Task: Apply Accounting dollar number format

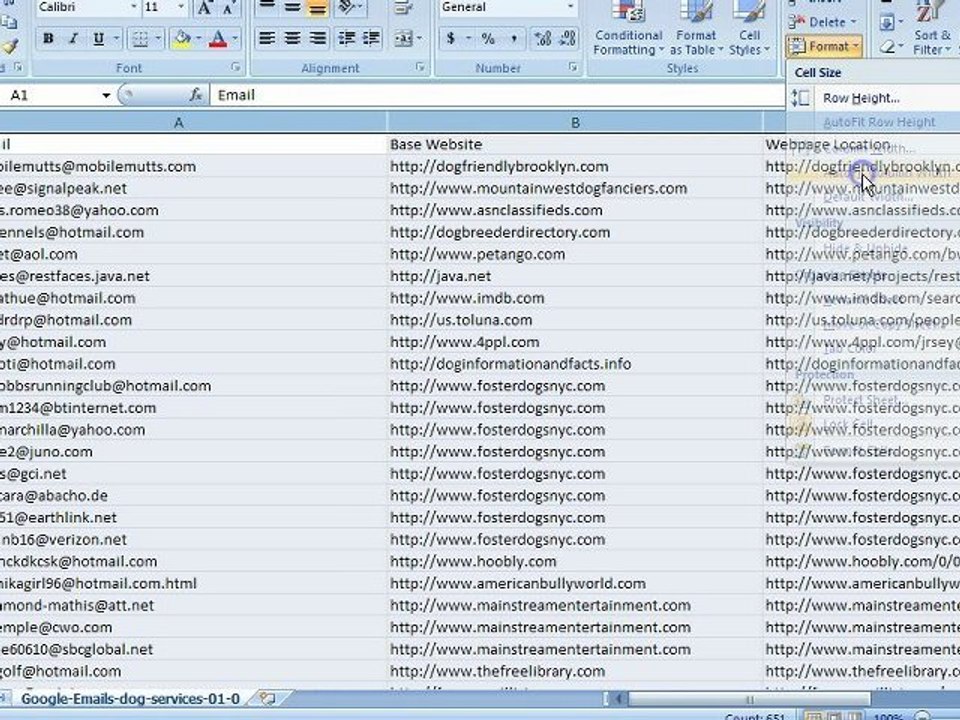Action: tap(451, 39)
